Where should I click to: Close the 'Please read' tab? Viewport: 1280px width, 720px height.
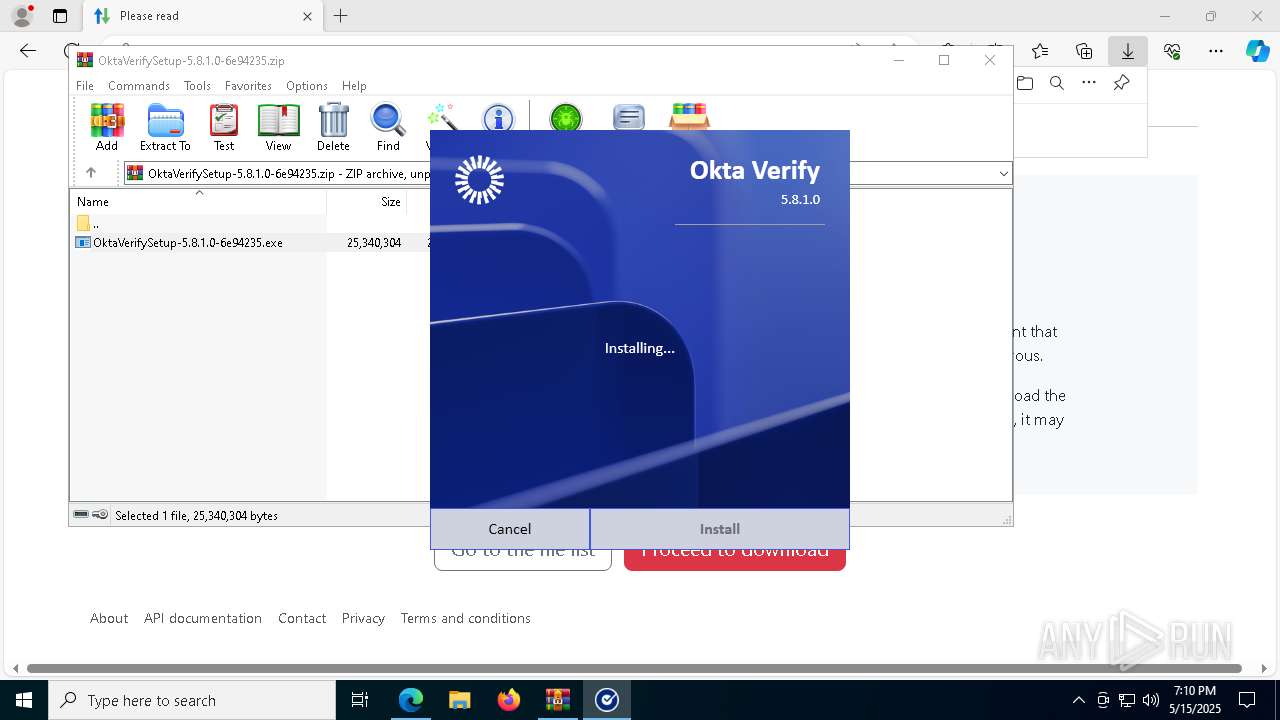[308, 16]
